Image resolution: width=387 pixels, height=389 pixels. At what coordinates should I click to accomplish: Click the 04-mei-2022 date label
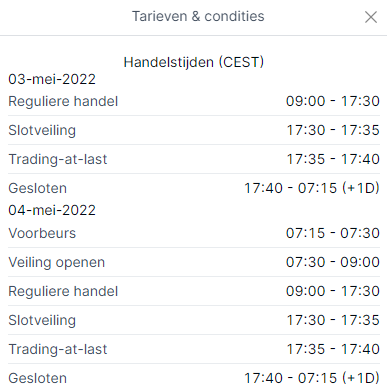tap(52, 210)
